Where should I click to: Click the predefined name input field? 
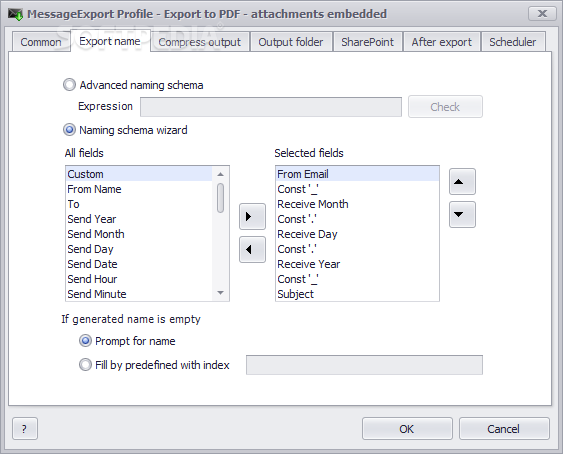tap(364, 365)
